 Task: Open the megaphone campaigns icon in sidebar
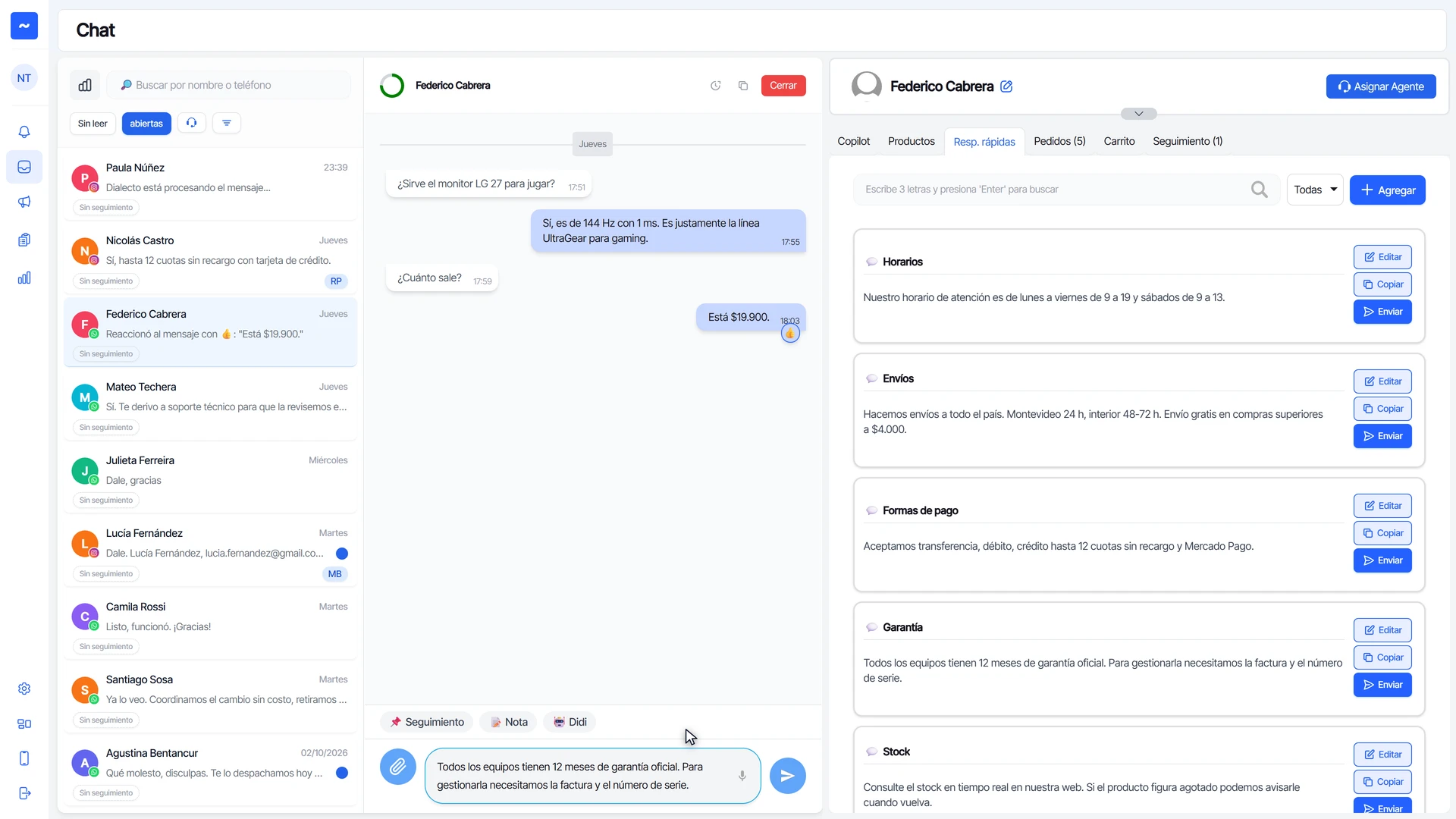(24, 202)
